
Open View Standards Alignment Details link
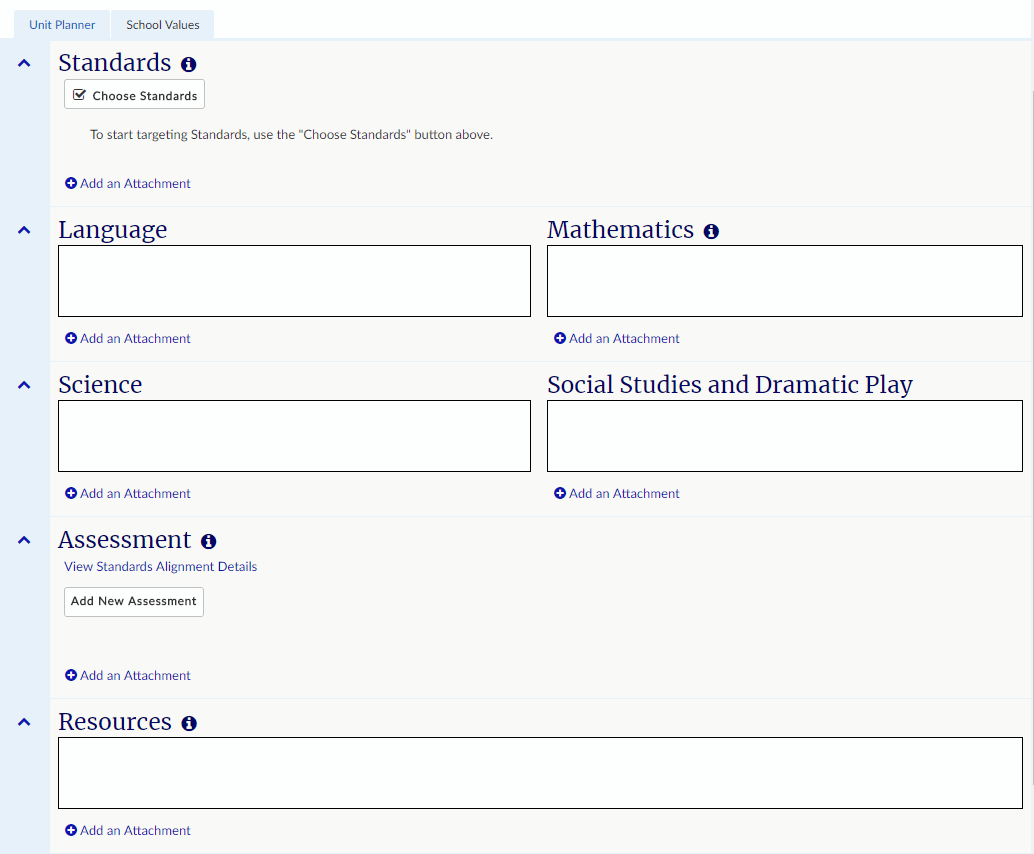(160, 567)
